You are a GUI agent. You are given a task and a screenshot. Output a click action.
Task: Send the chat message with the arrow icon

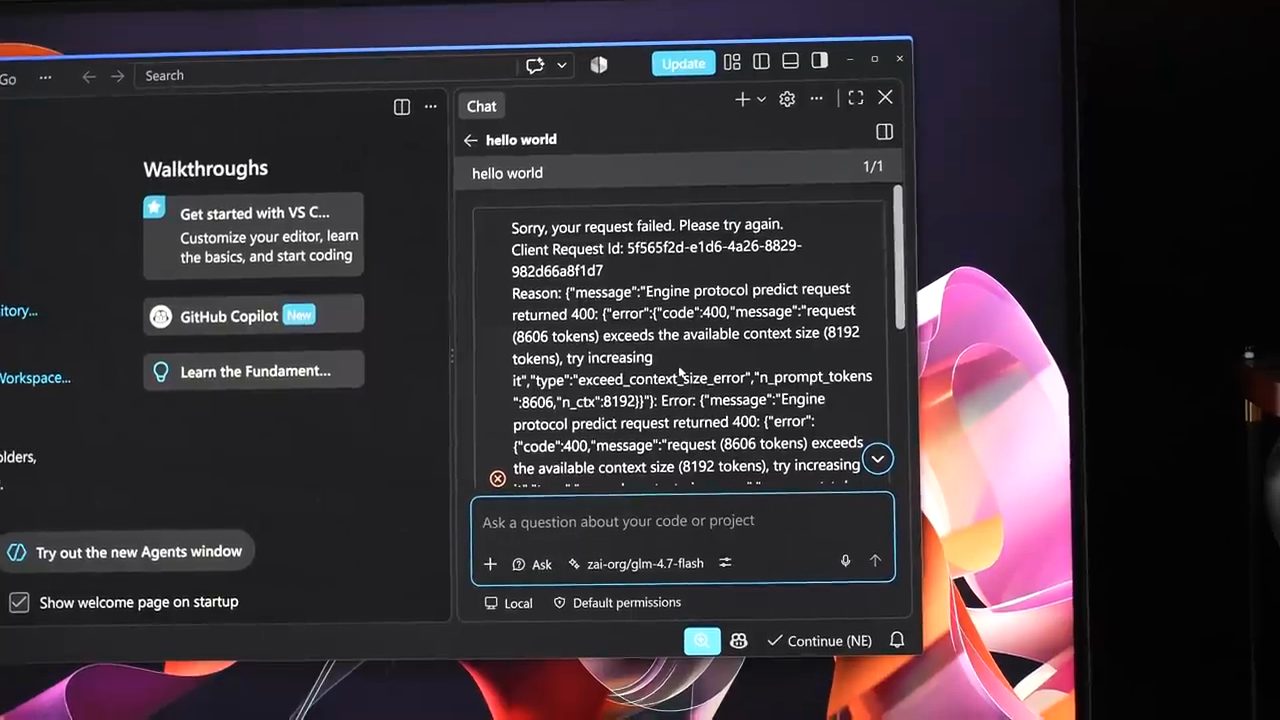(x=875, y=561)
